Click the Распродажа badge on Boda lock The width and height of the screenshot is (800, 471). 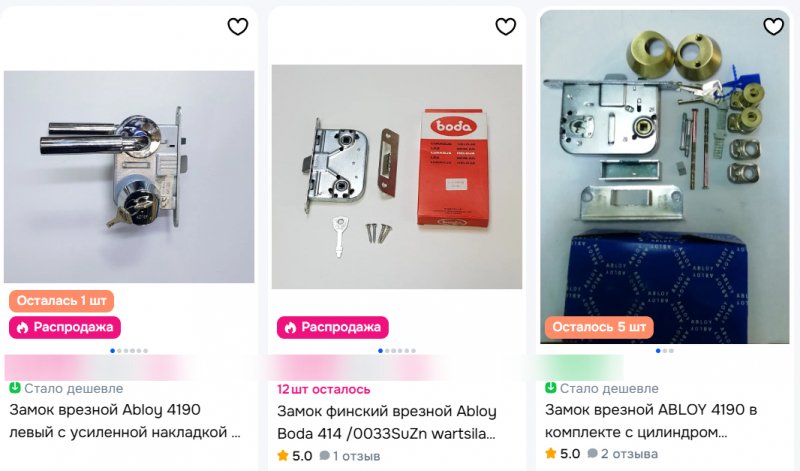click(333, 327)
